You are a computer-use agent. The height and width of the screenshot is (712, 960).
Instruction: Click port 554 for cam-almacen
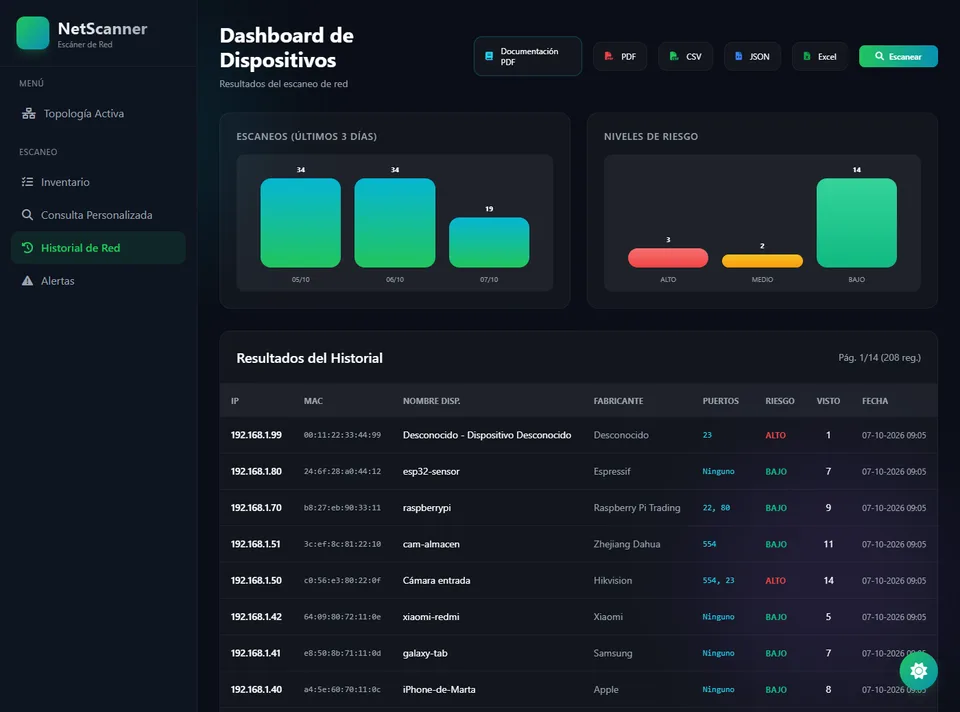[709, 544]
